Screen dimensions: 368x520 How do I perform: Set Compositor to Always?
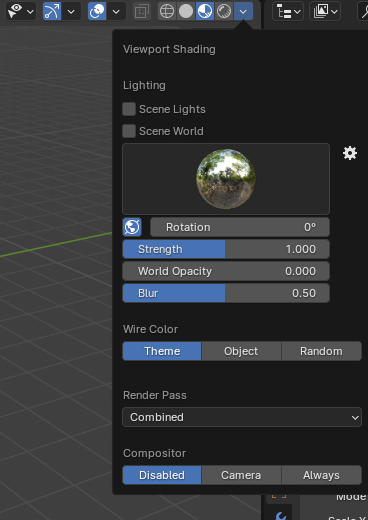322,475
